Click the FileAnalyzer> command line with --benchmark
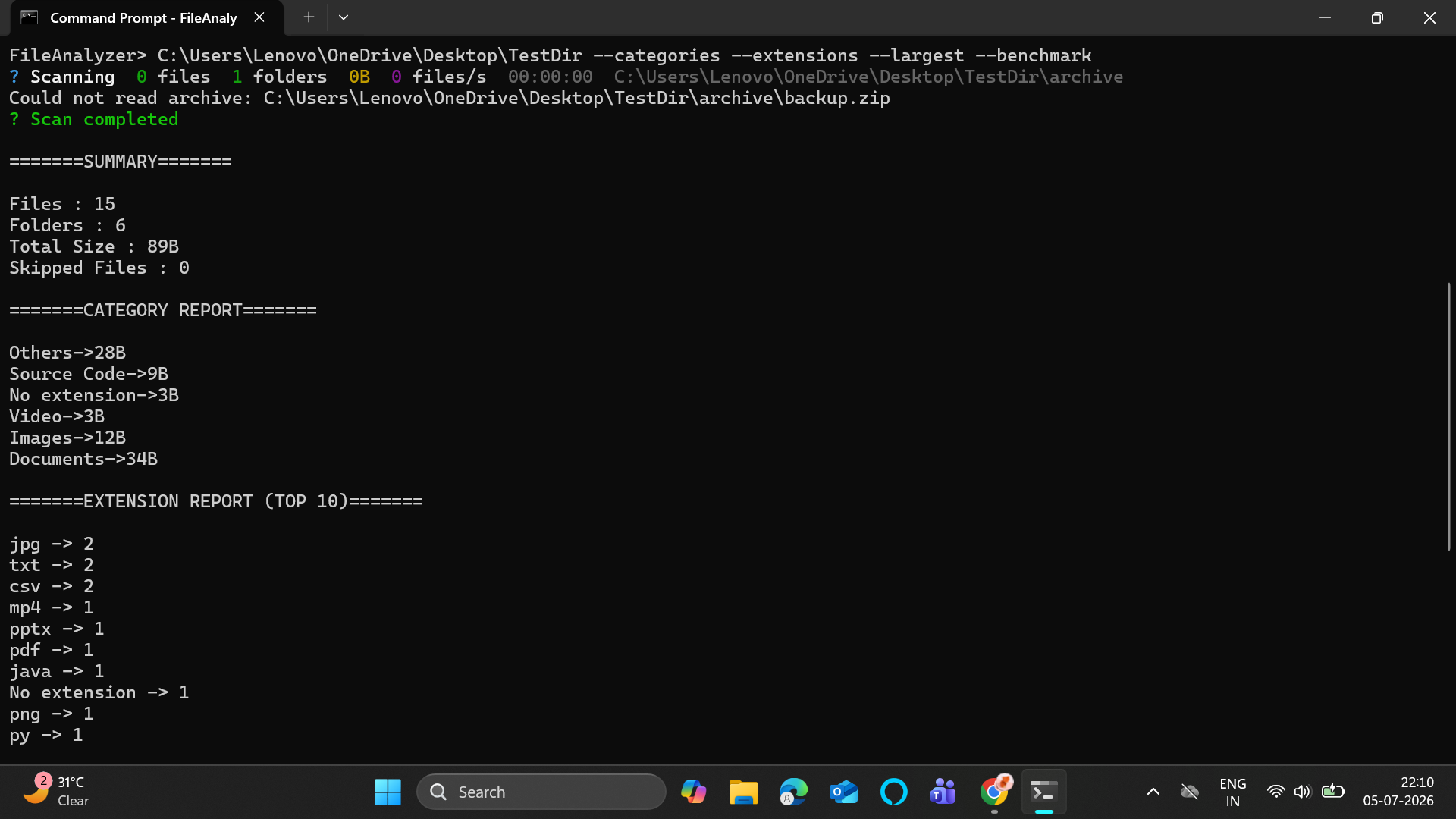This screenshot has width=1456, height=819. 551,55
